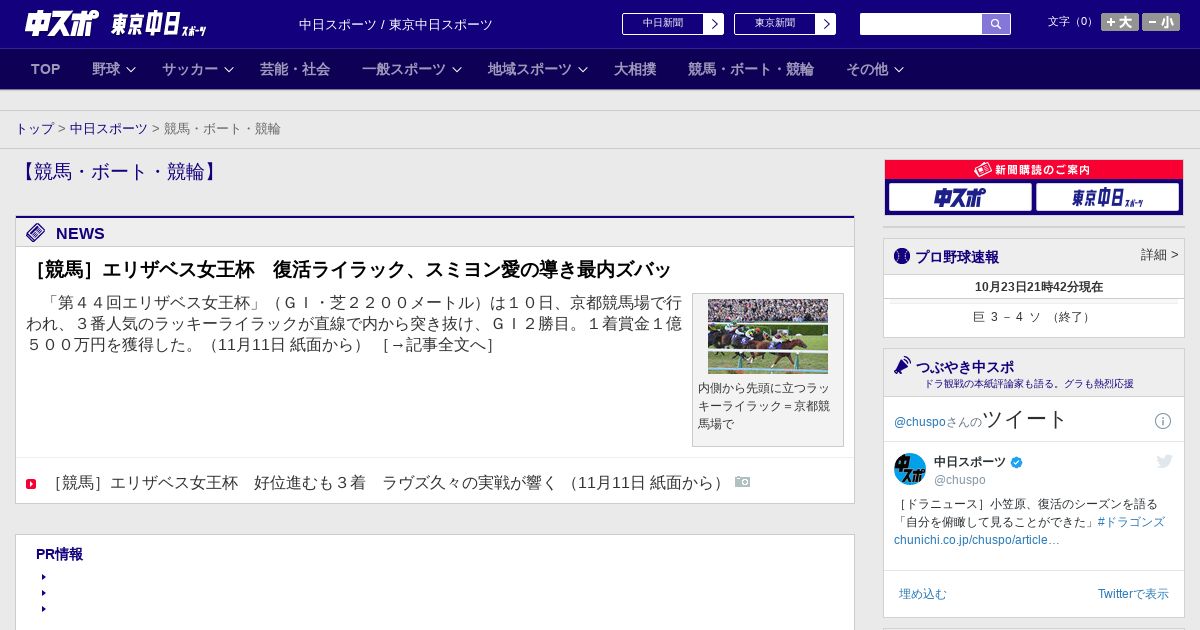Open the 東京新聞 link button

[775, 24]
